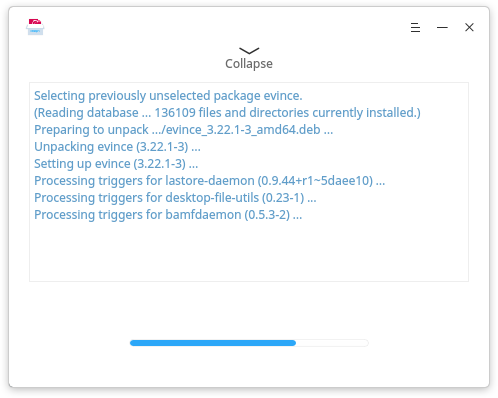Click the '136109 files' text in log
Image resolution: width=498 pixels, height=398 pixels.
click(x=175, y=113)
